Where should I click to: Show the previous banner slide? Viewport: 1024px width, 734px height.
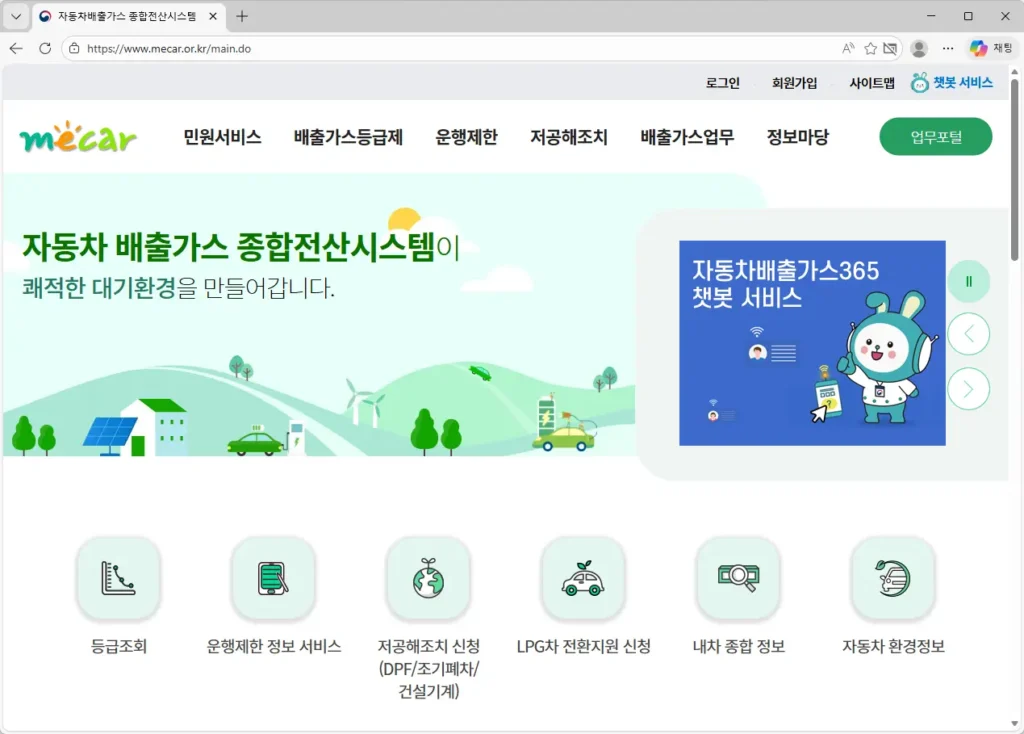coord(968,334)
